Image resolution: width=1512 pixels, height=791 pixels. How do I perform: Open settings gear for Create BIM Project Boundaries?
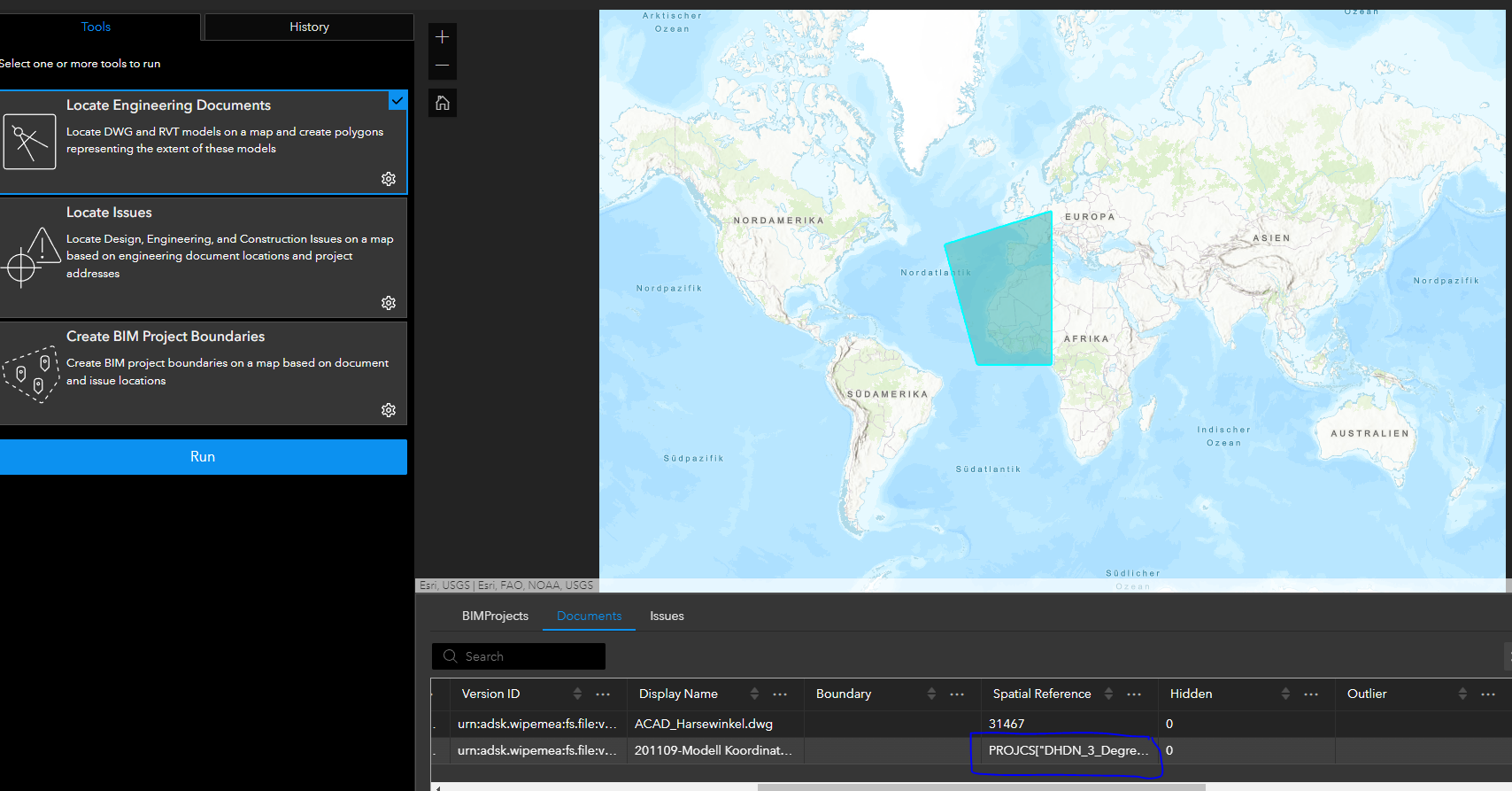pyautogui.click(x=389, y=410)
